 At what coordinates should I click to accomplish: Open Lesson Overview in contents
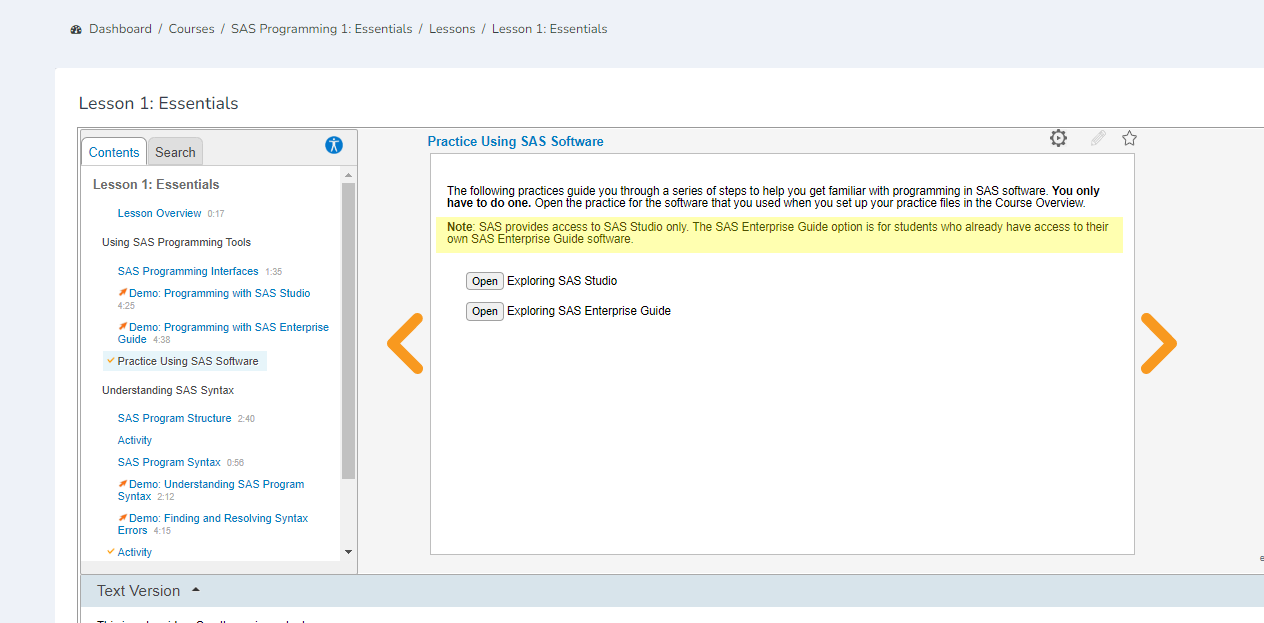coord(160,213)
